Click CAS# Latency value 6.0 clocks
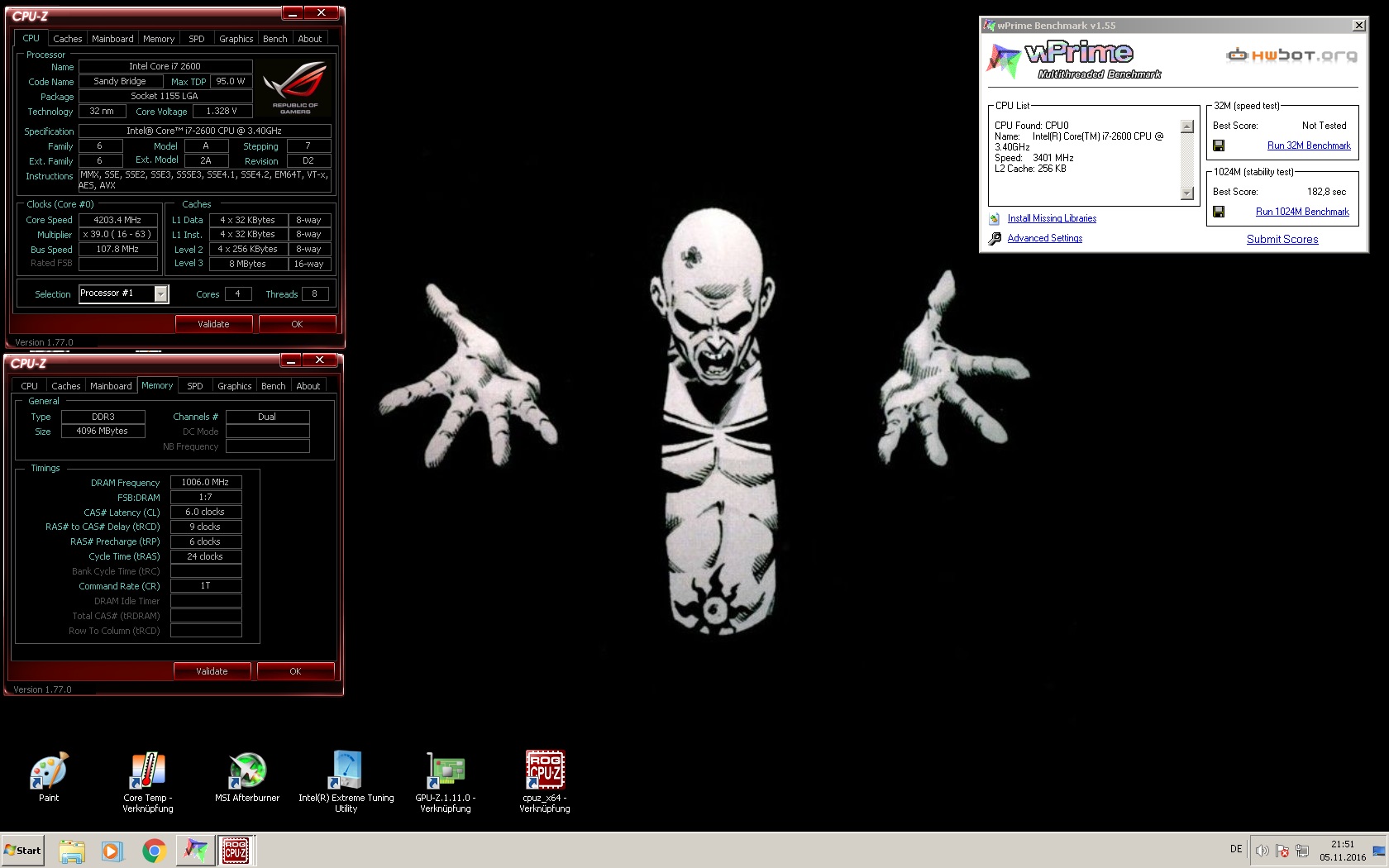This screenshot has width=1389, height=868. click(206, 512)
